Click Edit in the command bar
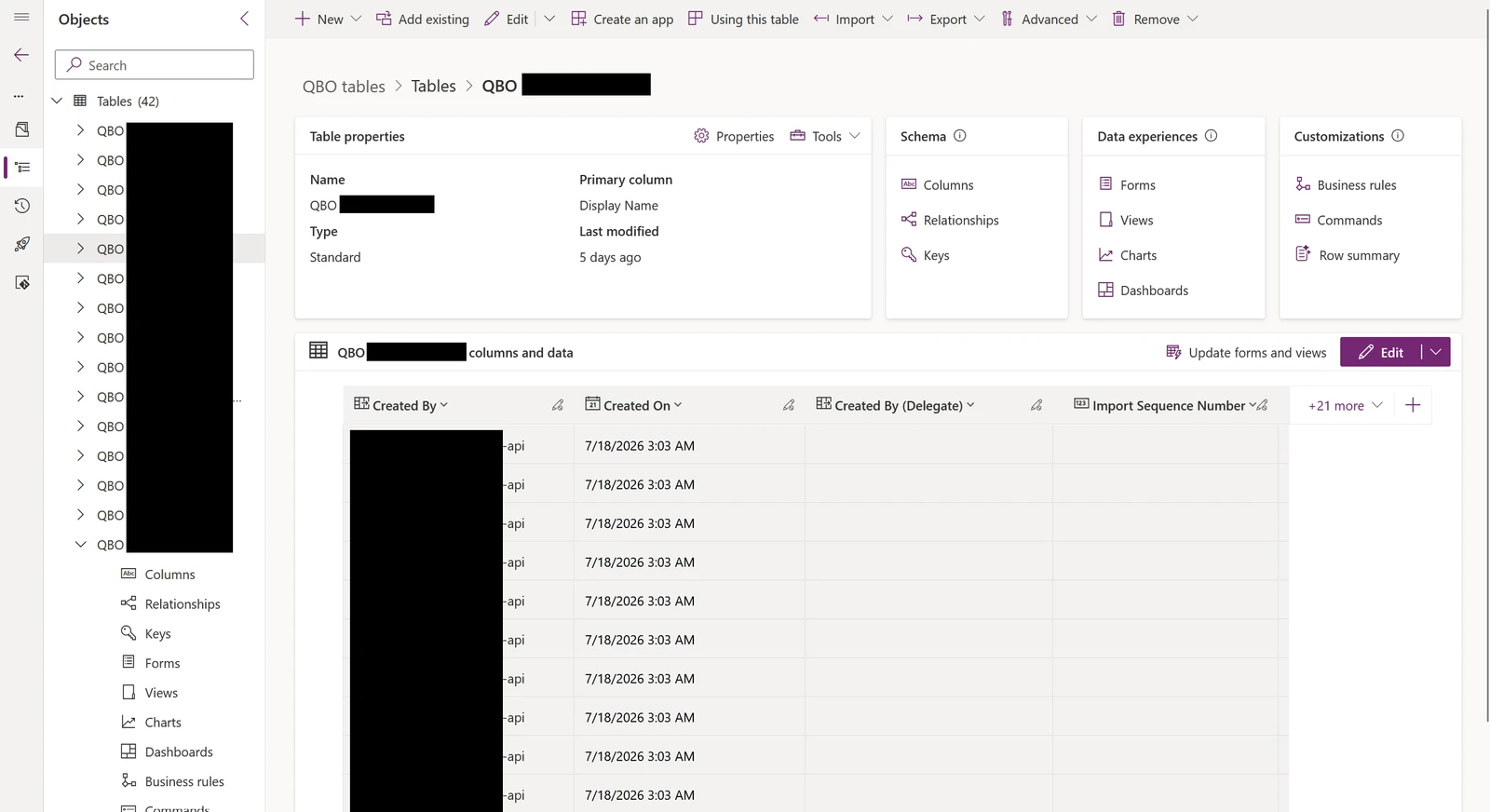Screen dimensions: 1490x812 coord(507,19)
